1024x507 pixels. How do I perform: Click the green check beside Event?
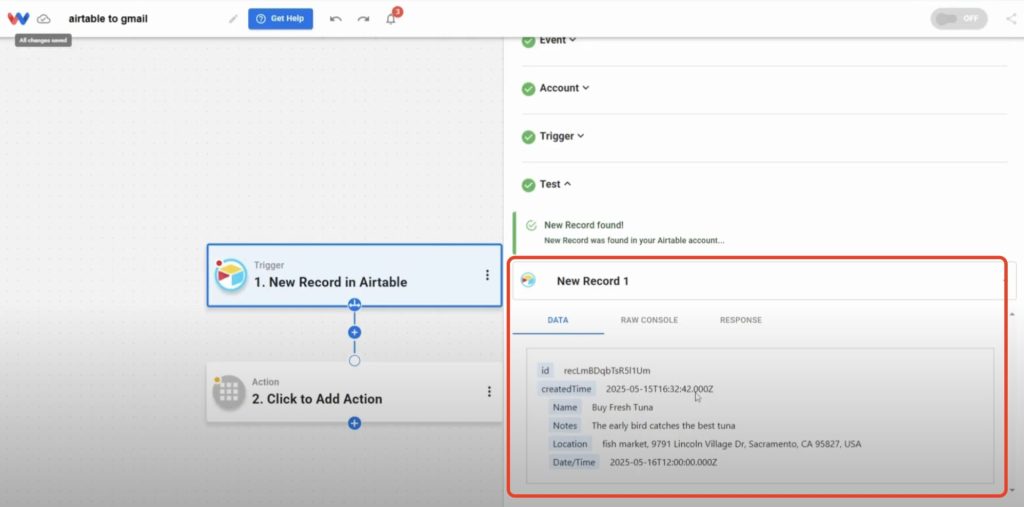(x=528, y=41)
